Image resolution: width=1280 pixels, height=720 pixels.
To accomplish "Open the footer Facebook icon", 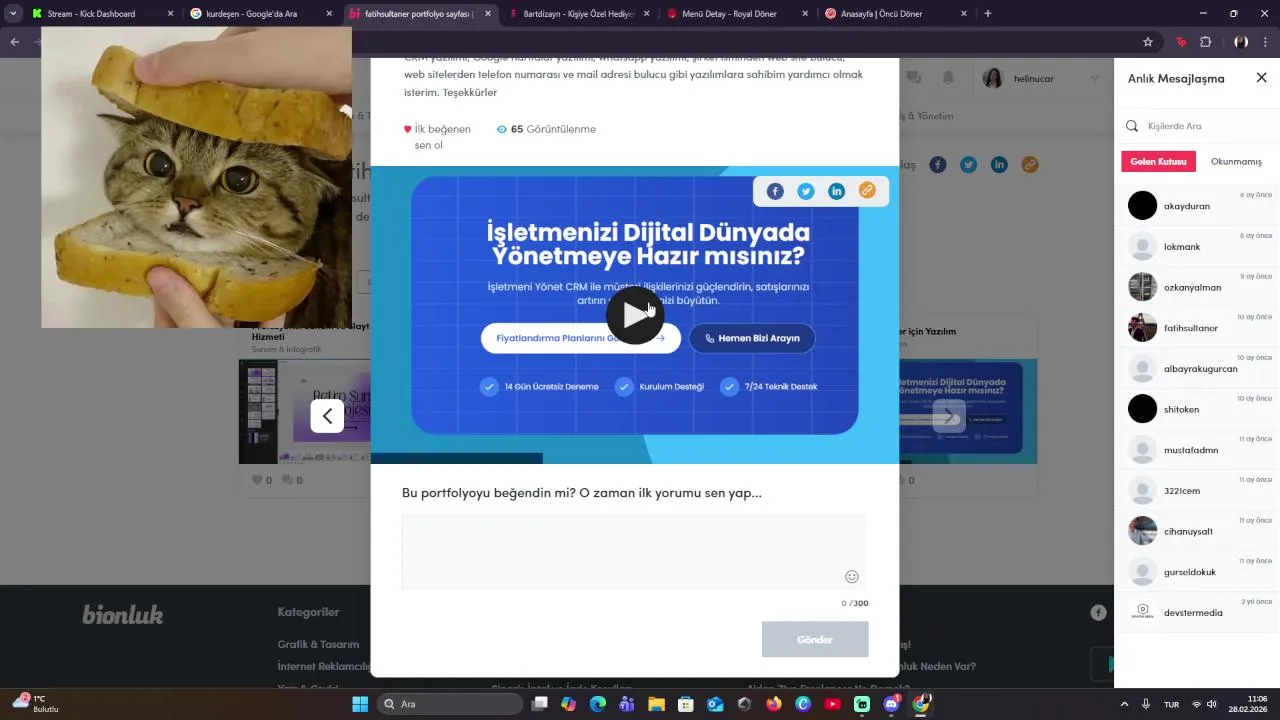I will click(1098, 613).
